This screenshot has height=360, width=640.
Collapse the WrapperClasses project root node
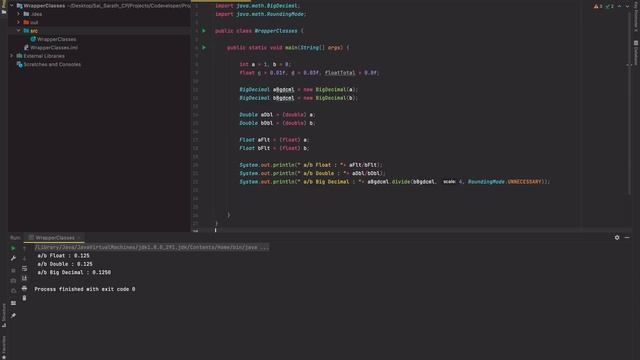(x=11, y=6)
